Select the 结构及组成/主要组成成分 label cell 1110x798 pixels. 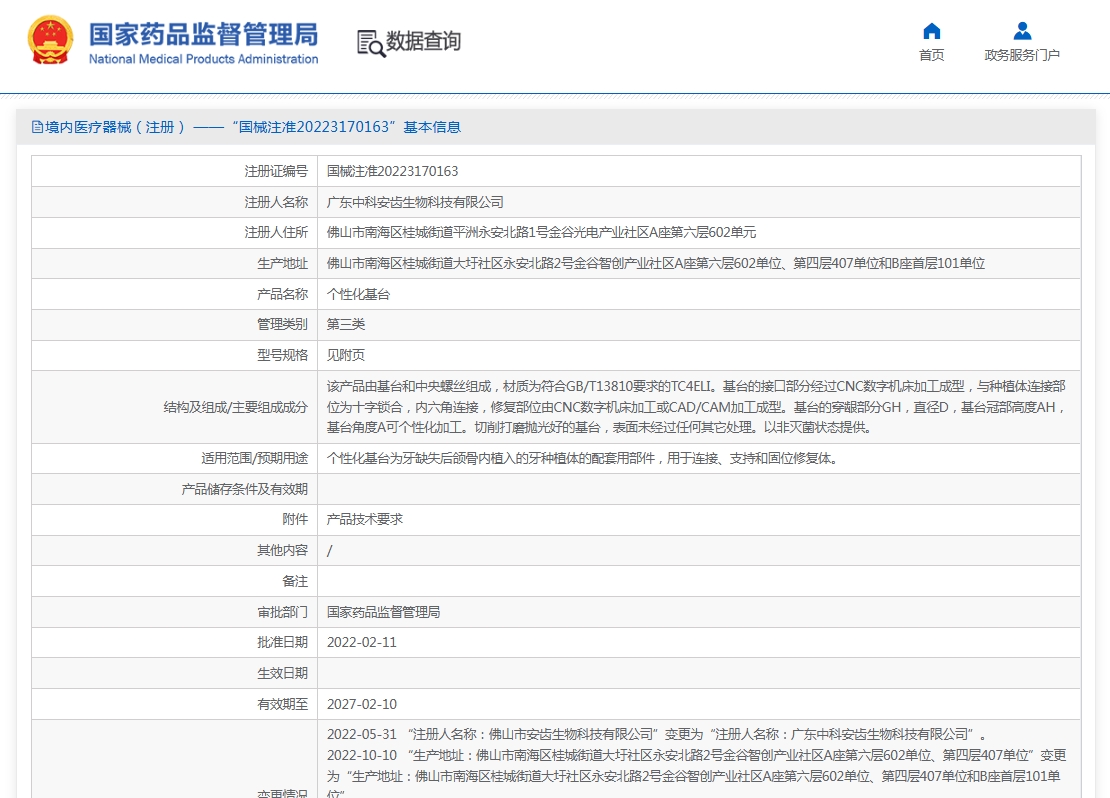point(174,407)
